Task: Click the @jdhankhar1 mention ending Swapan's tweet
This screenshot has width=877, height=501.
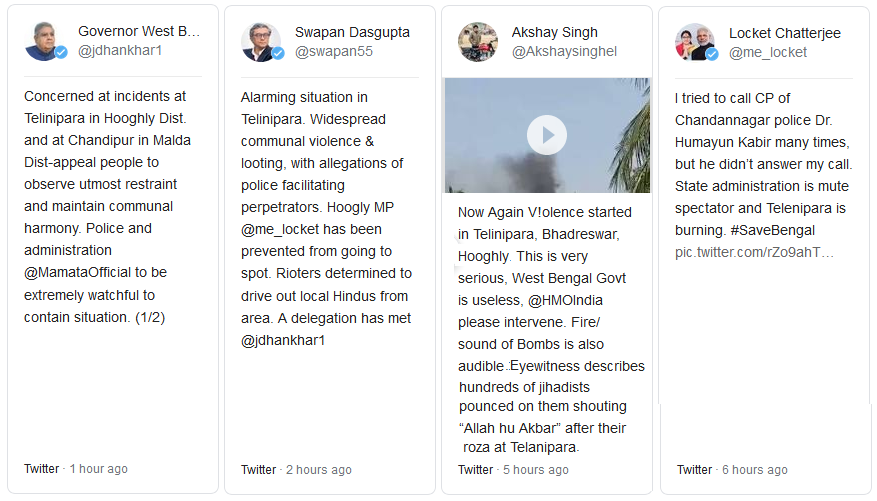Action: point(285,340)
